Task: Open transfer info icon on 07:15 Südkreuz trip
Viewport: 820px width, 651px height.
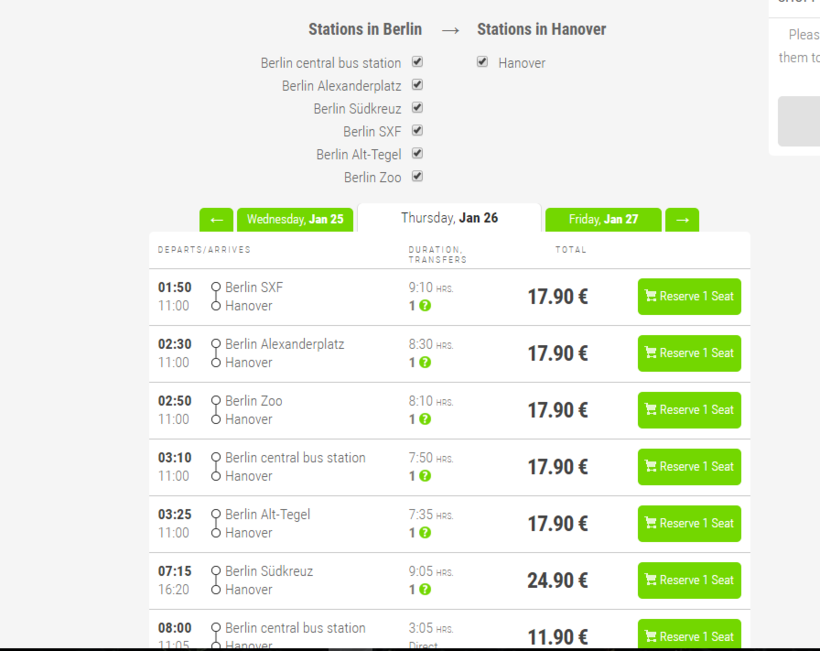Action: (x=425, y=590)
